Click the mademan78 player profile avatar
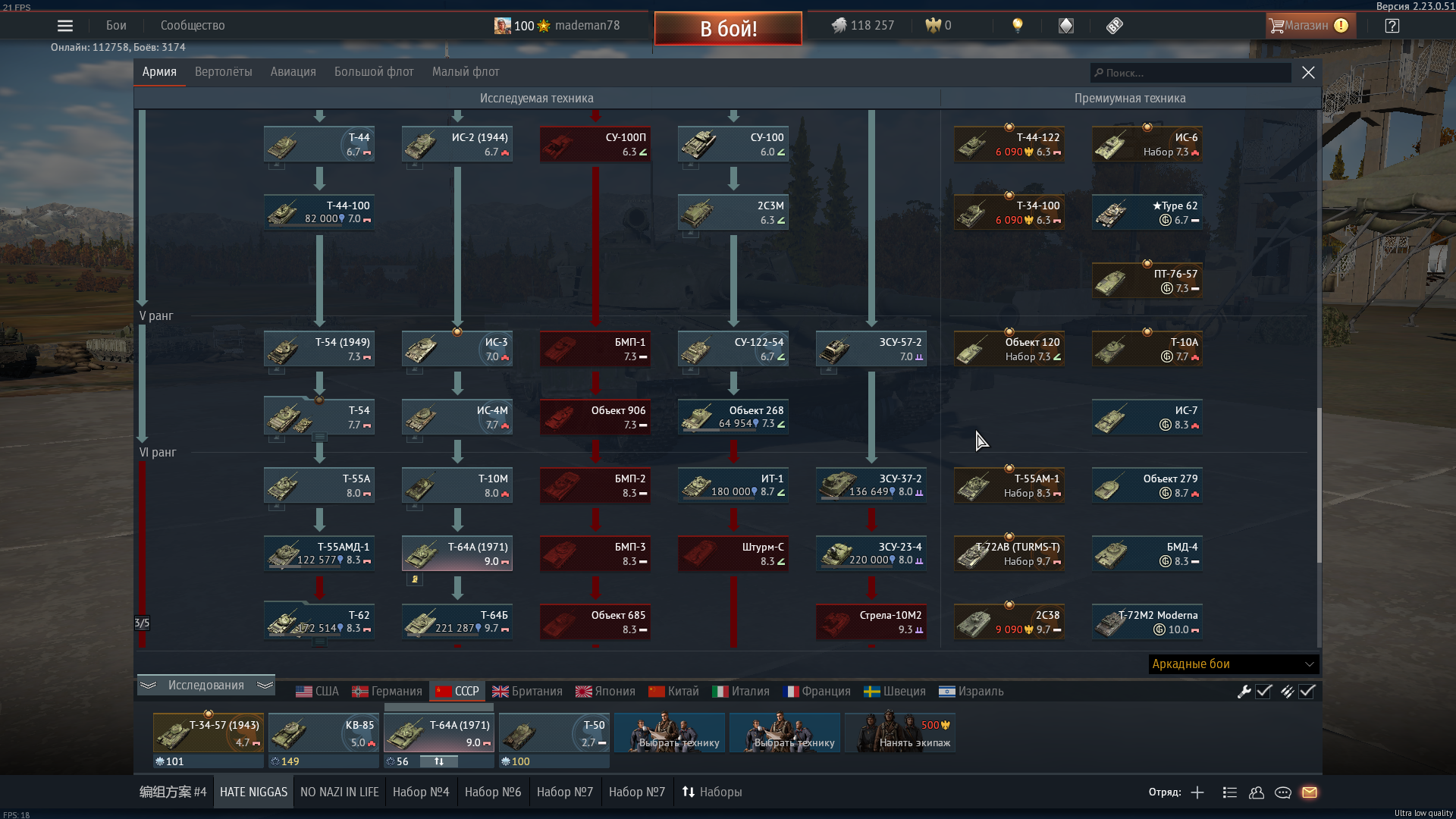 [x=502, y=26]
